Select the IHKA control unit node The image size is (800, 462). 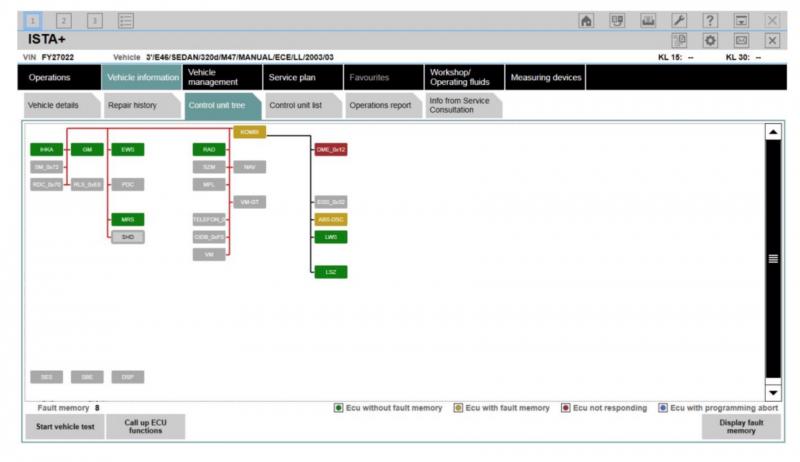pos(46,149)
